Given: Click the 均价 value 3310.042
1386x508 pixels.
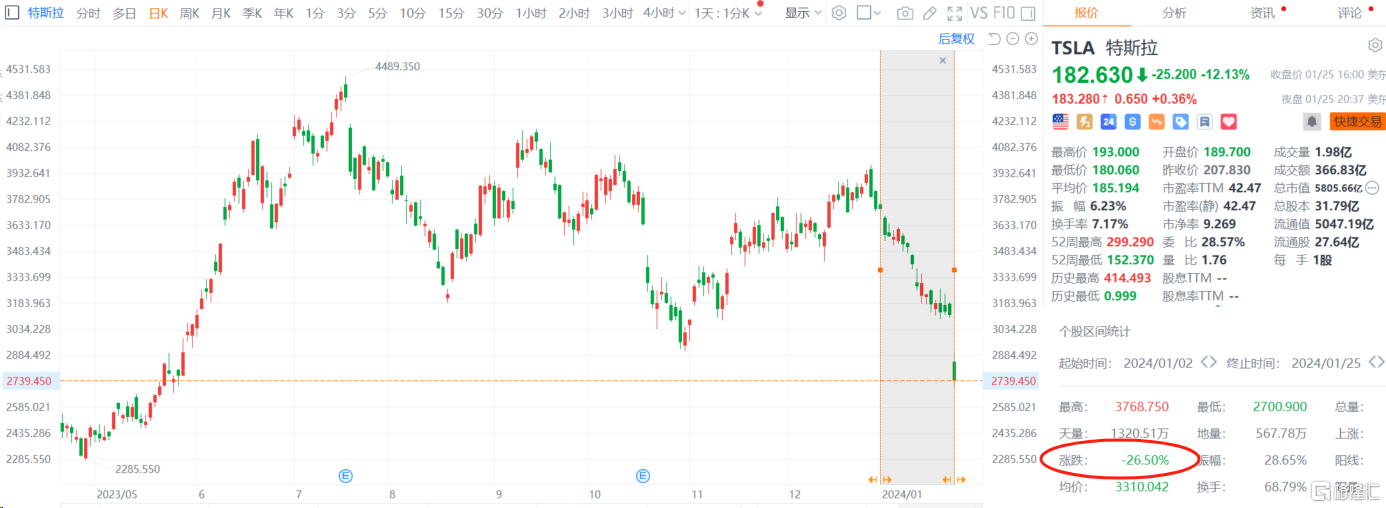Looking at the screenshot, I should point(1141,486).
